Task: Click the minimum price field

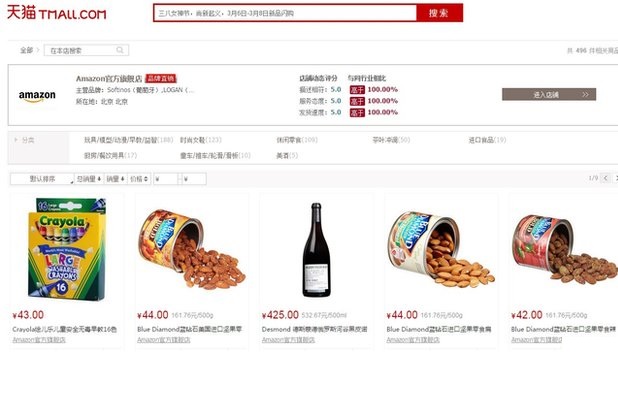Action: [166, 179]
